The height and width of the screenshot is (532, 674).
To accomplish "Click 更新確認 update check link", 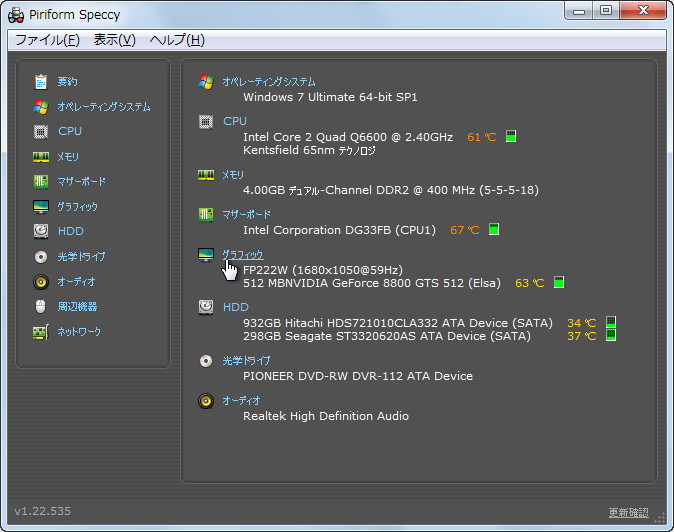I will [x=628, y=512].
